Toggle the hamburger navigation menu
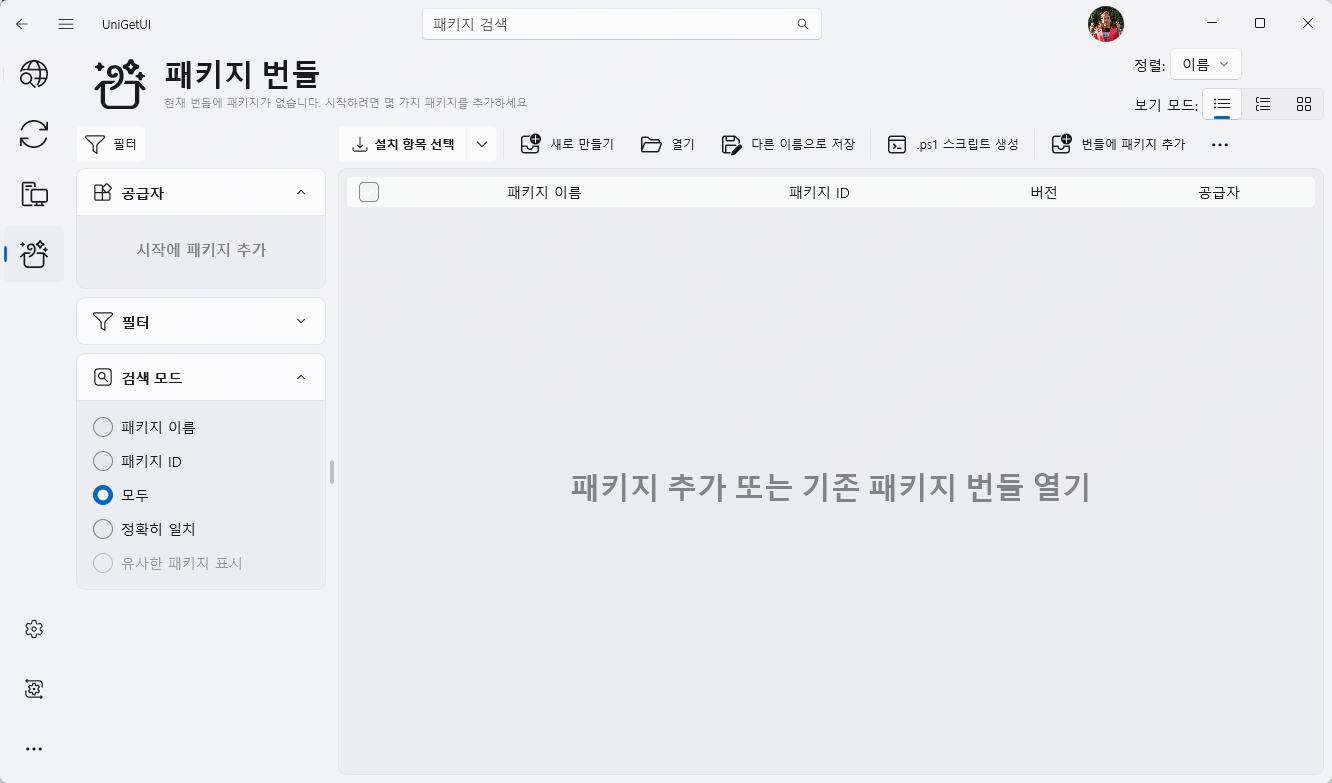Image resolution: width=1332 pixels, height=783 pixels. pos(66,23)
